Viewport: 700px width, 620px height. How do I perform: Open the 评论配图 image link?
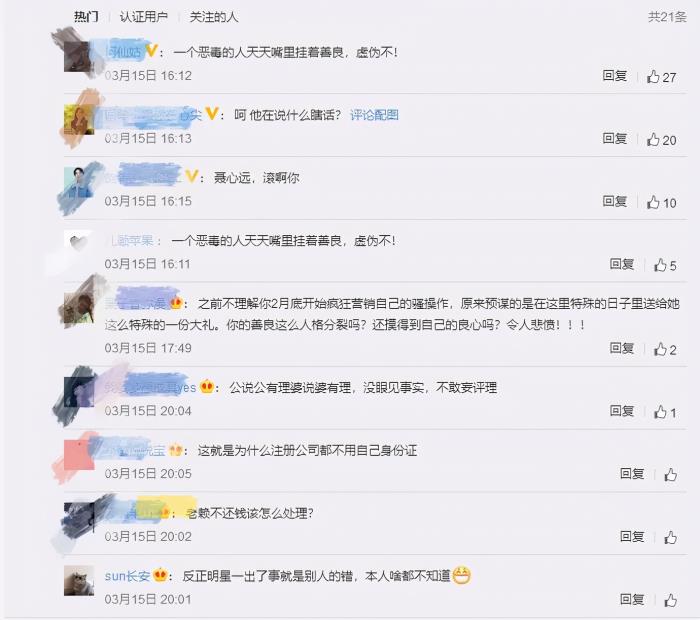(374, 115)
